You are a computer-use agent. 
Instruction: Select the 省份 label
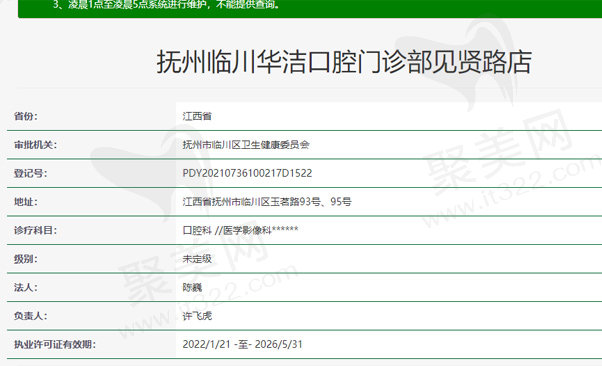[x=26, y=116]
